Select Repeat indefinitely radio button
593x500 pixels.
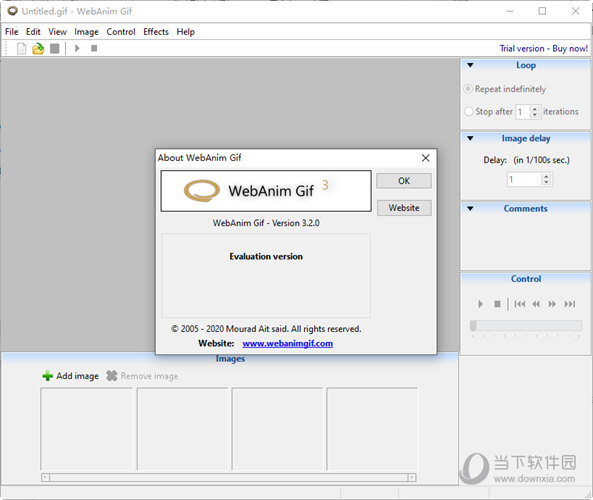coord(468,89)
